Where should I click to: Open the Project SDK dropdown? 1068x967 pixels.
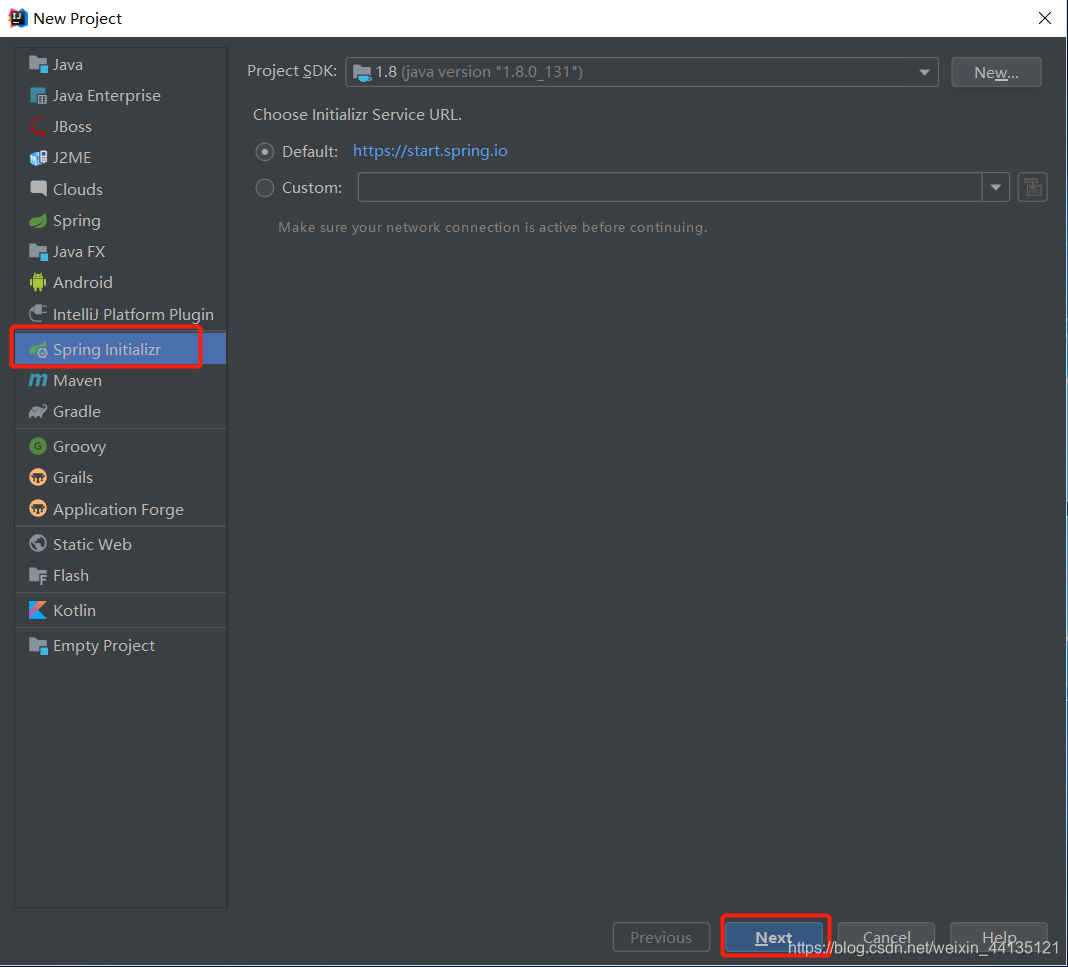(x=642, y=72)
